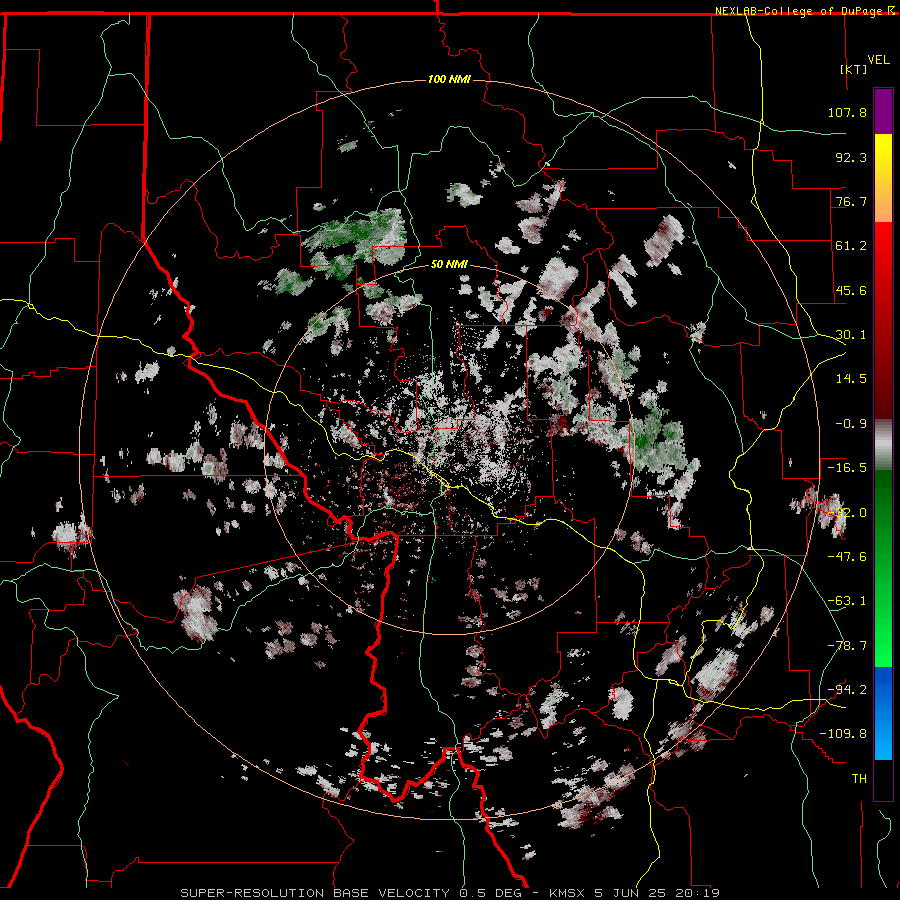The image size is (900, 900).
Task: Select the 92.3 velocity scale value
Action: (851, 157)
